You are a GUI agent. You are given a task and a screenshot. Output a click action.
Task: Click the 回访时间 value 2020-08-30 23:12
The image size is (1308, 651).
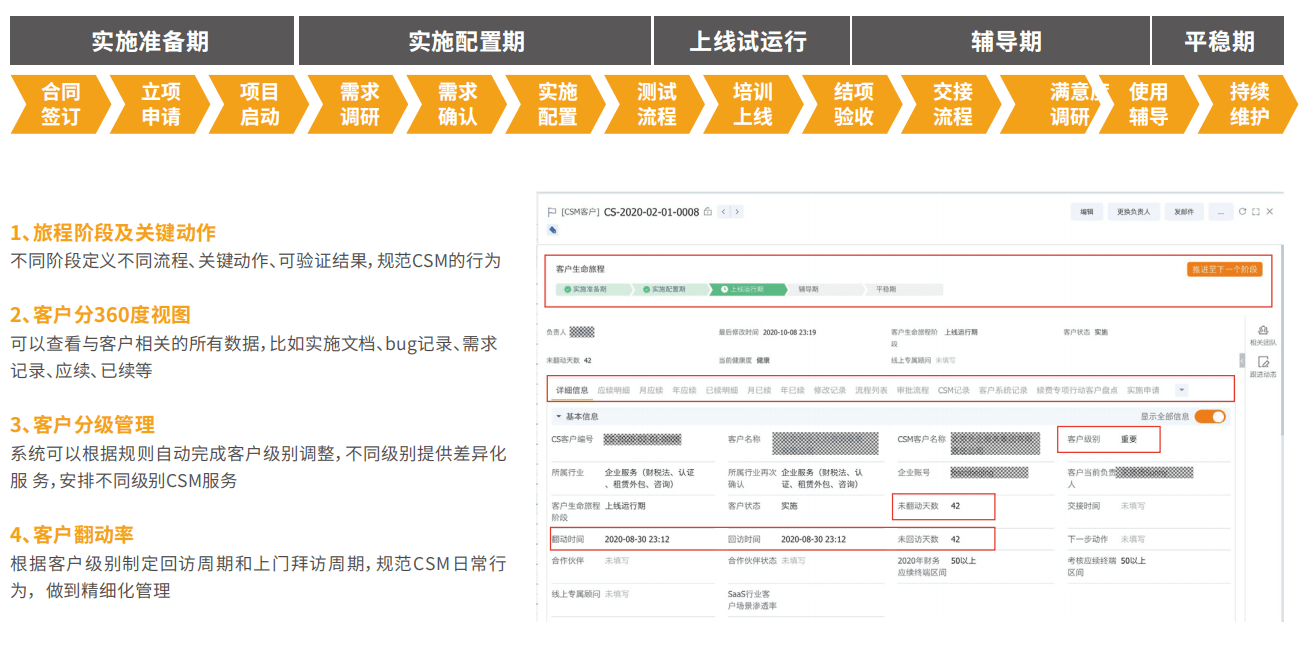point(813,539)
